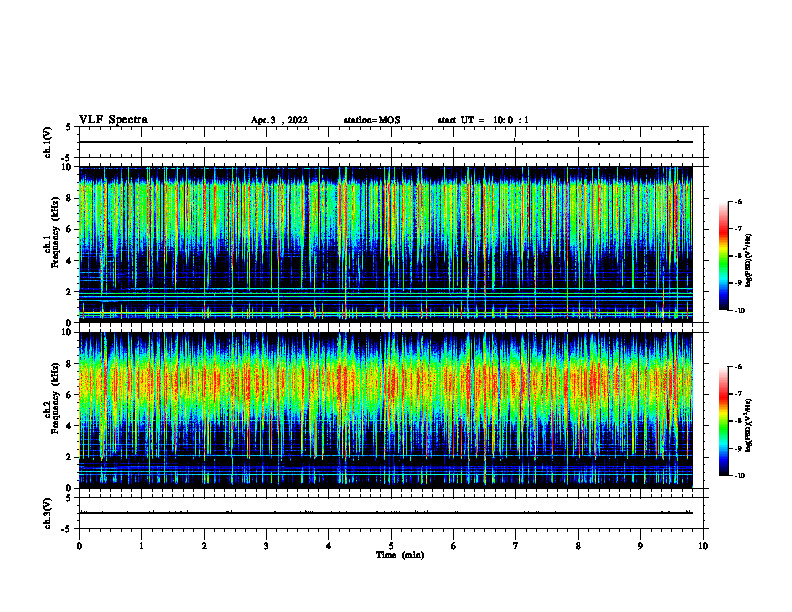Click the "station=MOS" header label

click(372, 120)
